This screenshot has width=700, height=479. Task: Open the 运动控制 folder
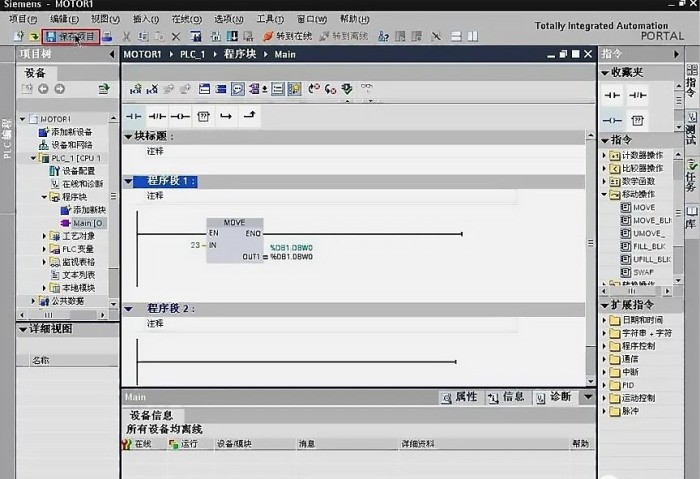633,398
